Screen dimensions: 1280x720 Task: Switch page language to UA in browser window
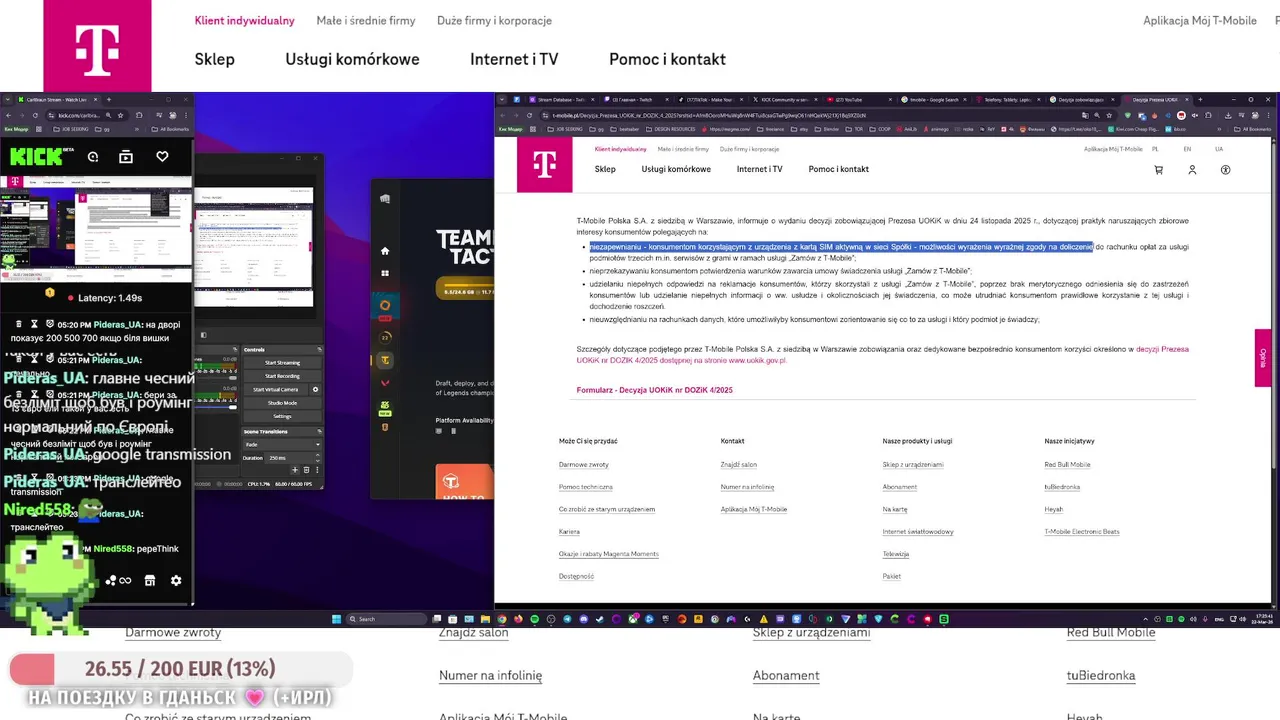1219,149
